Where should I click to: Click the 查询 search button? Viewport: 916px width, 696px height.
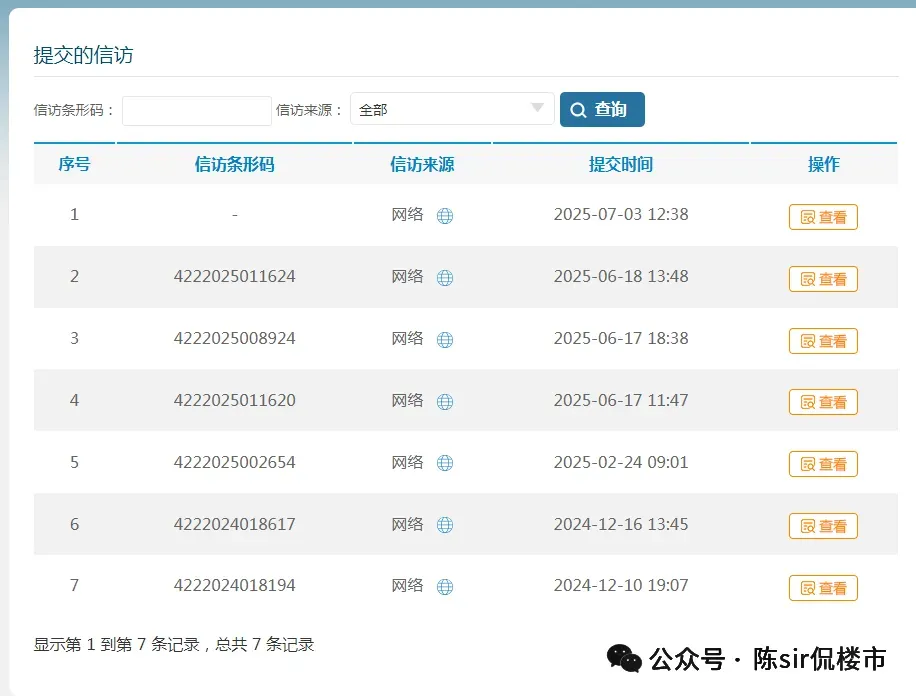tap(602, 109)
